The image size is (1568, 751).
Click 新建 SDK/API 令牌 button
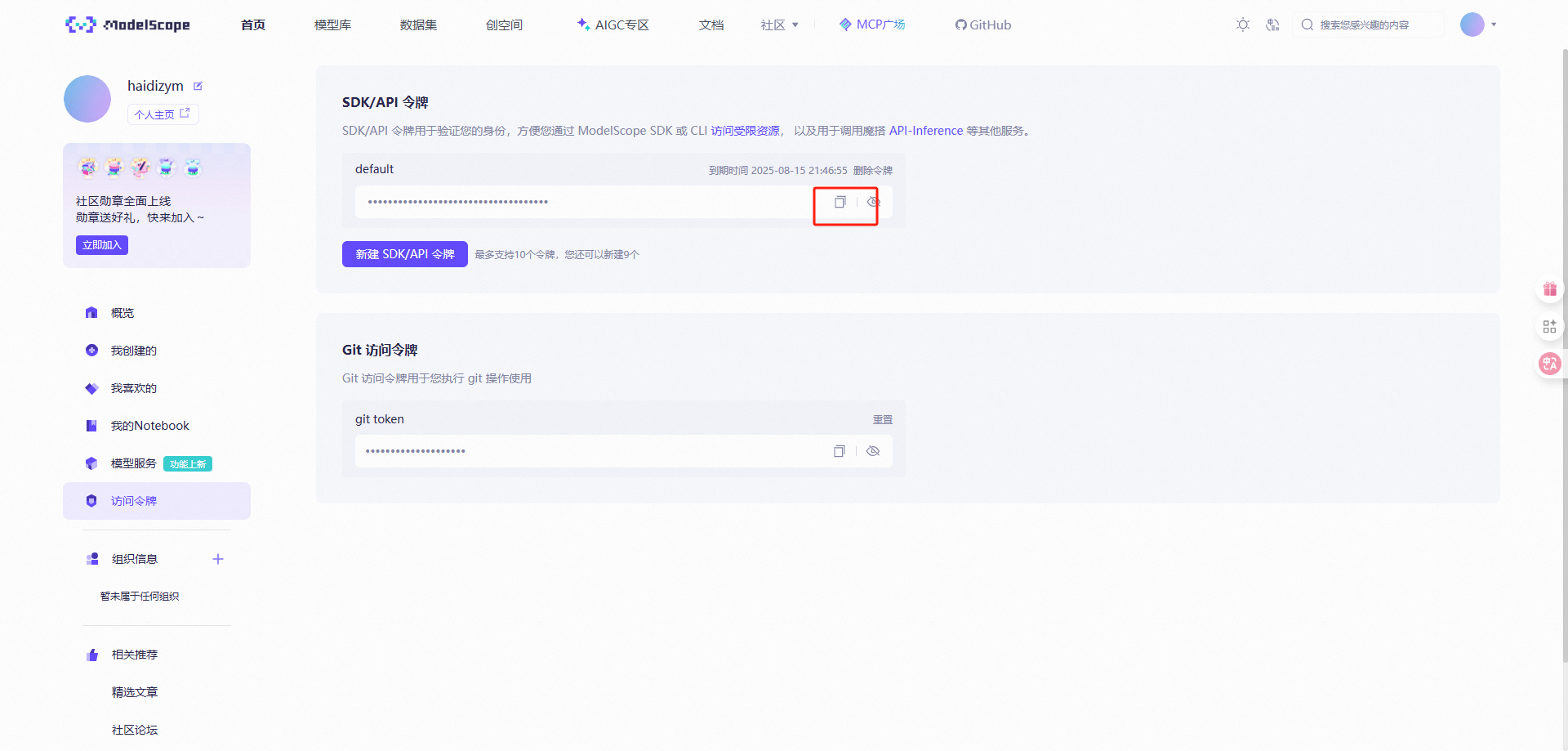[405, 254]
